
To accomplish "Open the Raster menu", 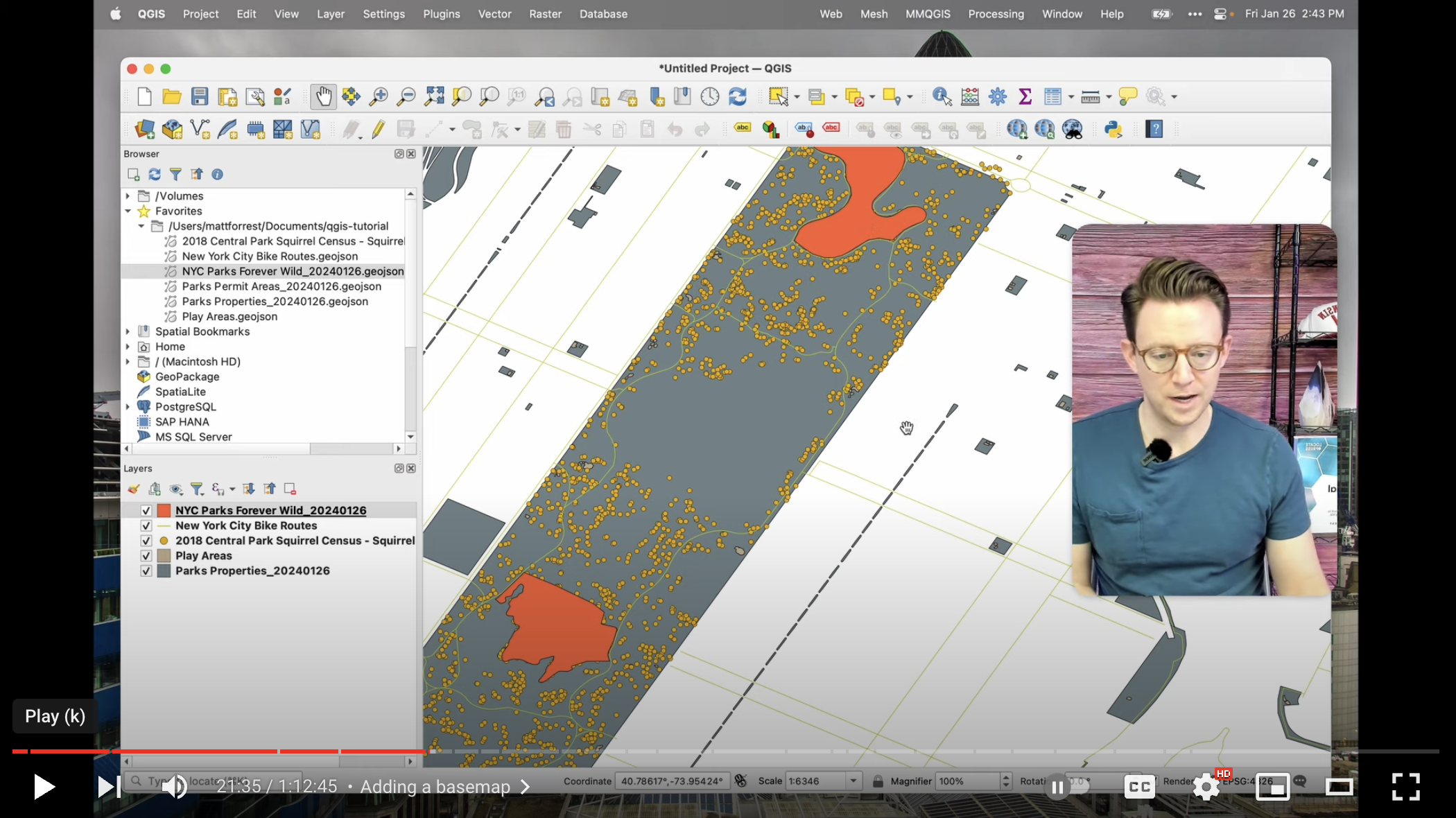I will 545,14.
